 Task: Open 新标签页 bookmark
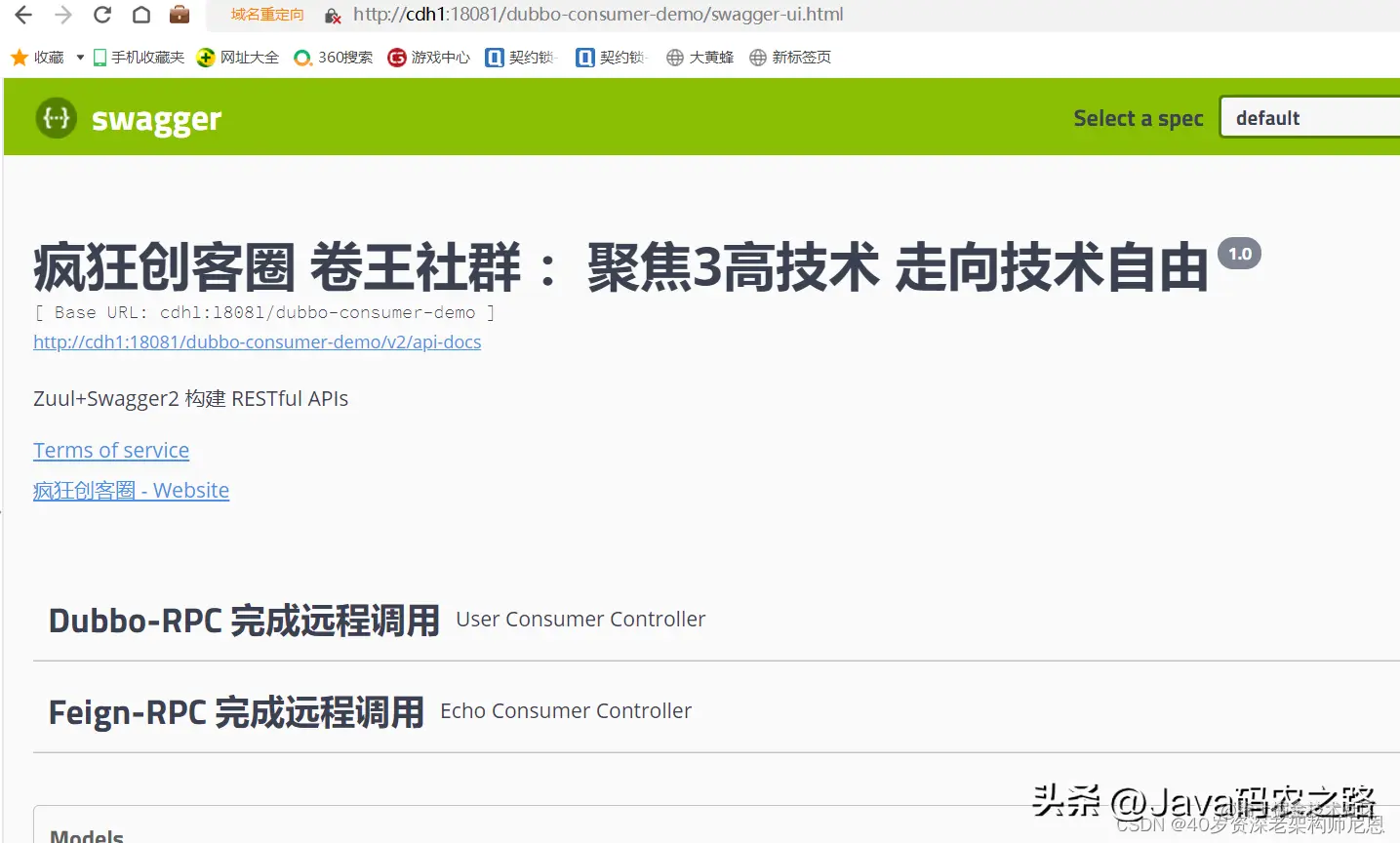790,58
